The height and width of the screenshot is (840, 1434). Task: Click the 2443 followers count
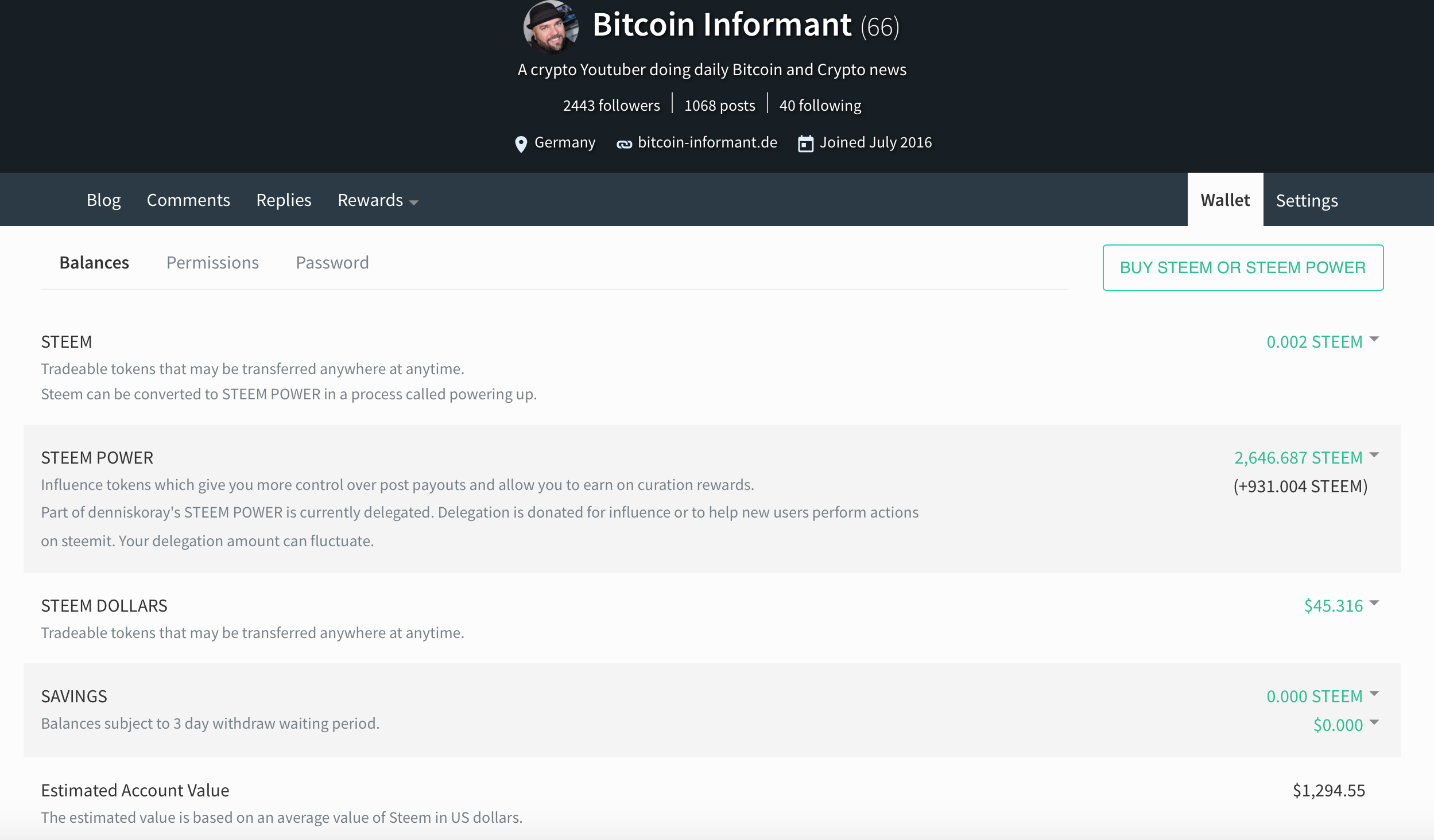pos(611,106)
